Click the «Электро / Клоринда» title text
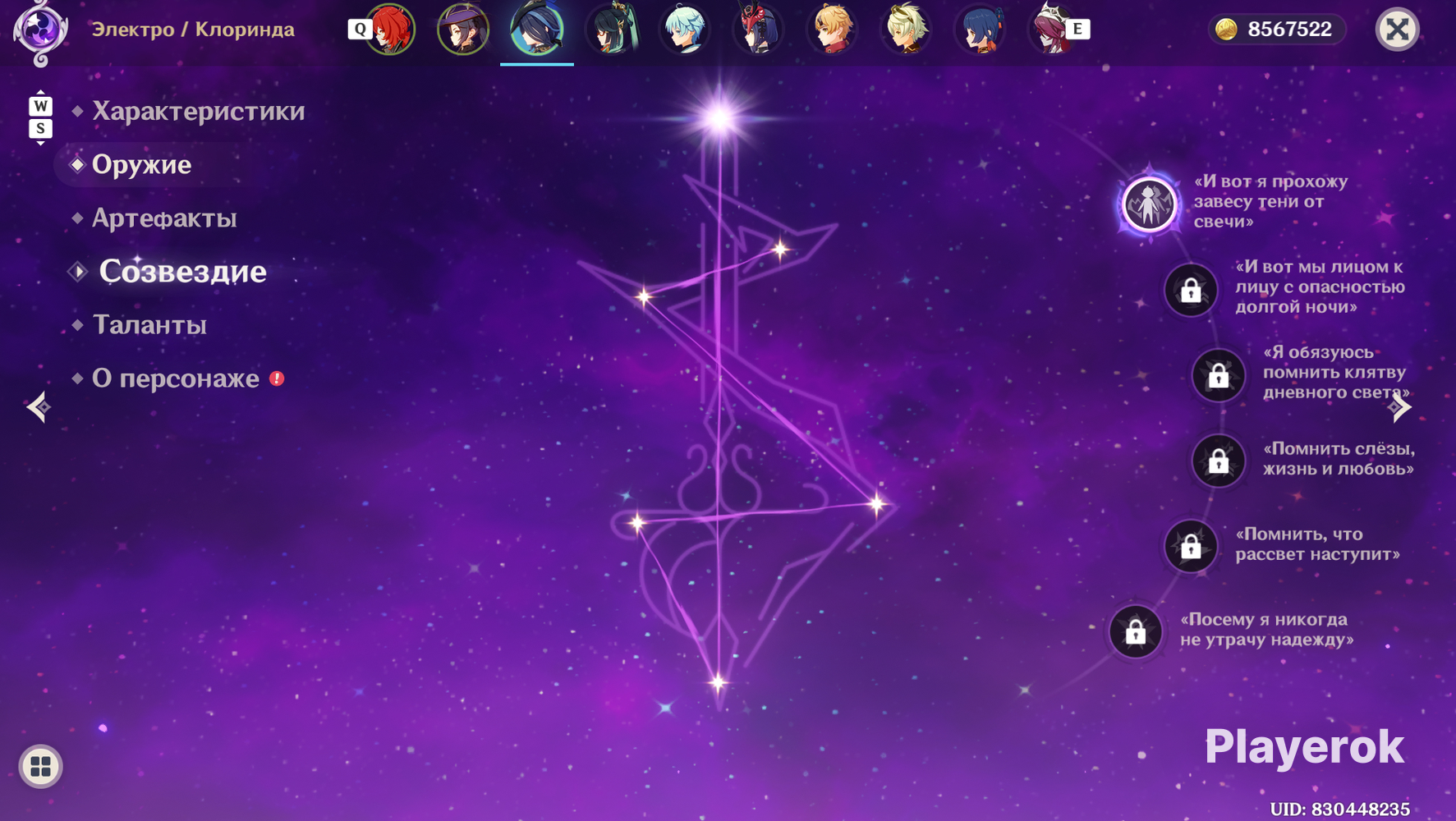The image size is (1456, 821). 193,30
